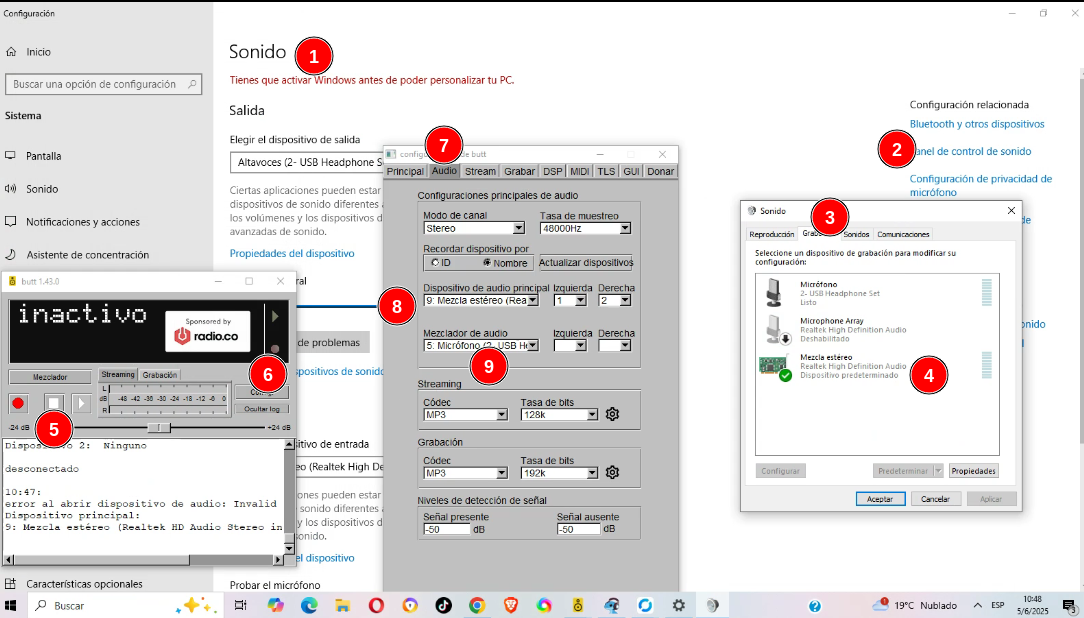Click the Asistente de concentración moon icon
The width and height of the screenshot is (1084, 618).
click(10, 254)
